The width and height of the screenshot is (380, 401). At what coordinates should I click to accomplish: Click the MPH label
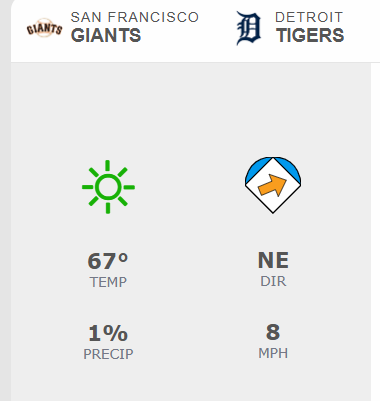tap(273, 353)
